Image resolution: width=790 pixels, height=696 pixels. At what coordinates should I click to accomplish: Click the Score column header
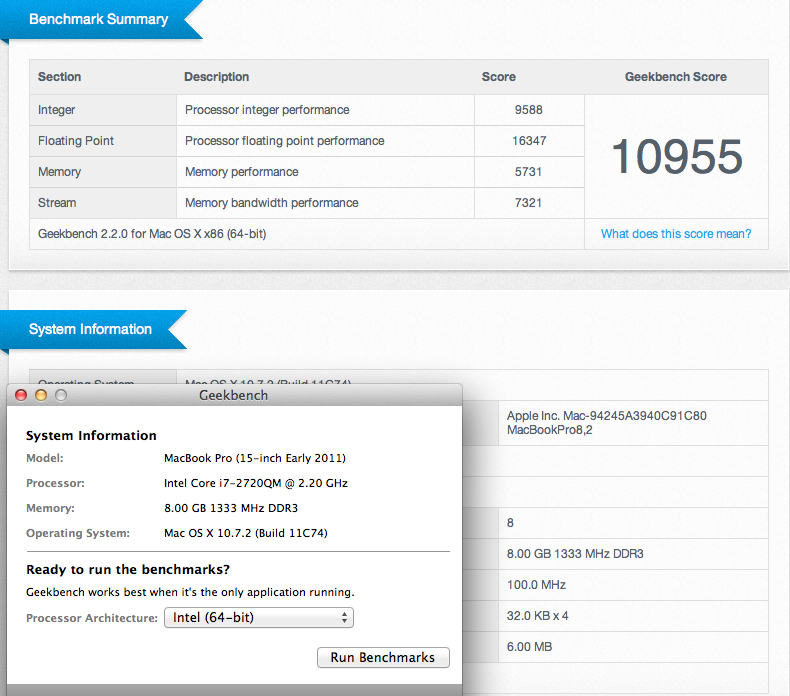pyautogui.click(x=499, y=77)
